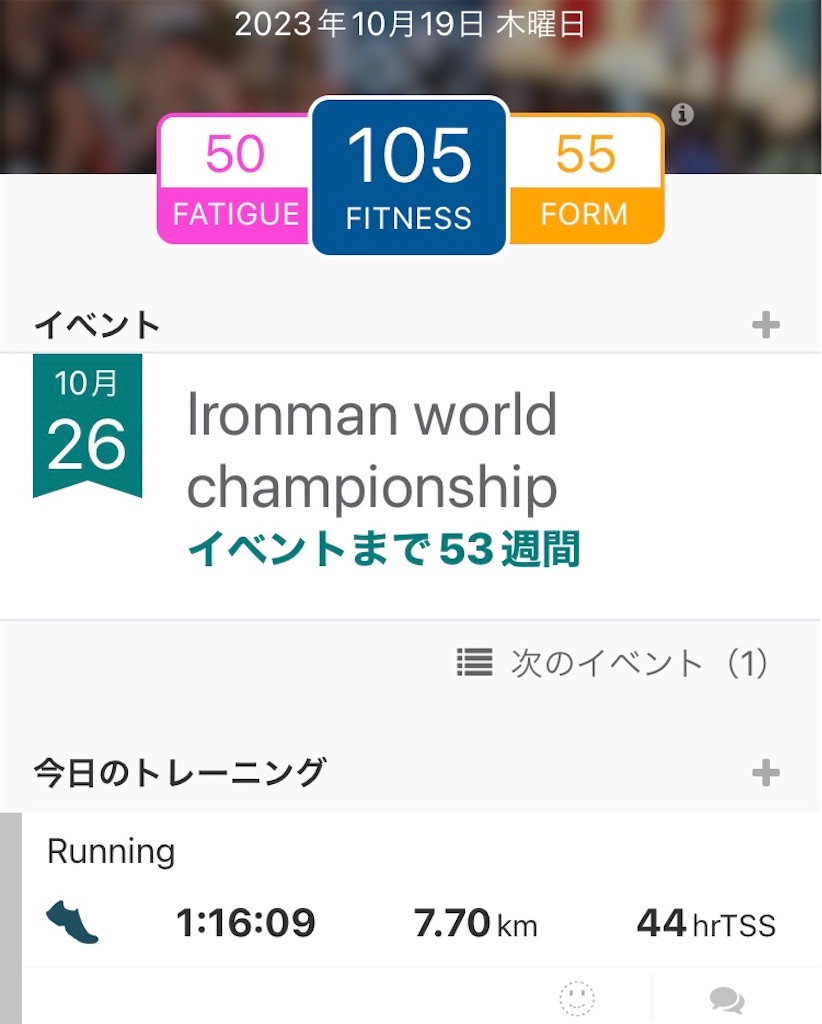Image resolution: width=822 pixels, height=1024 pixels.
Task: Expand 次のイベント (1) list
Action: tap(612, 663)
